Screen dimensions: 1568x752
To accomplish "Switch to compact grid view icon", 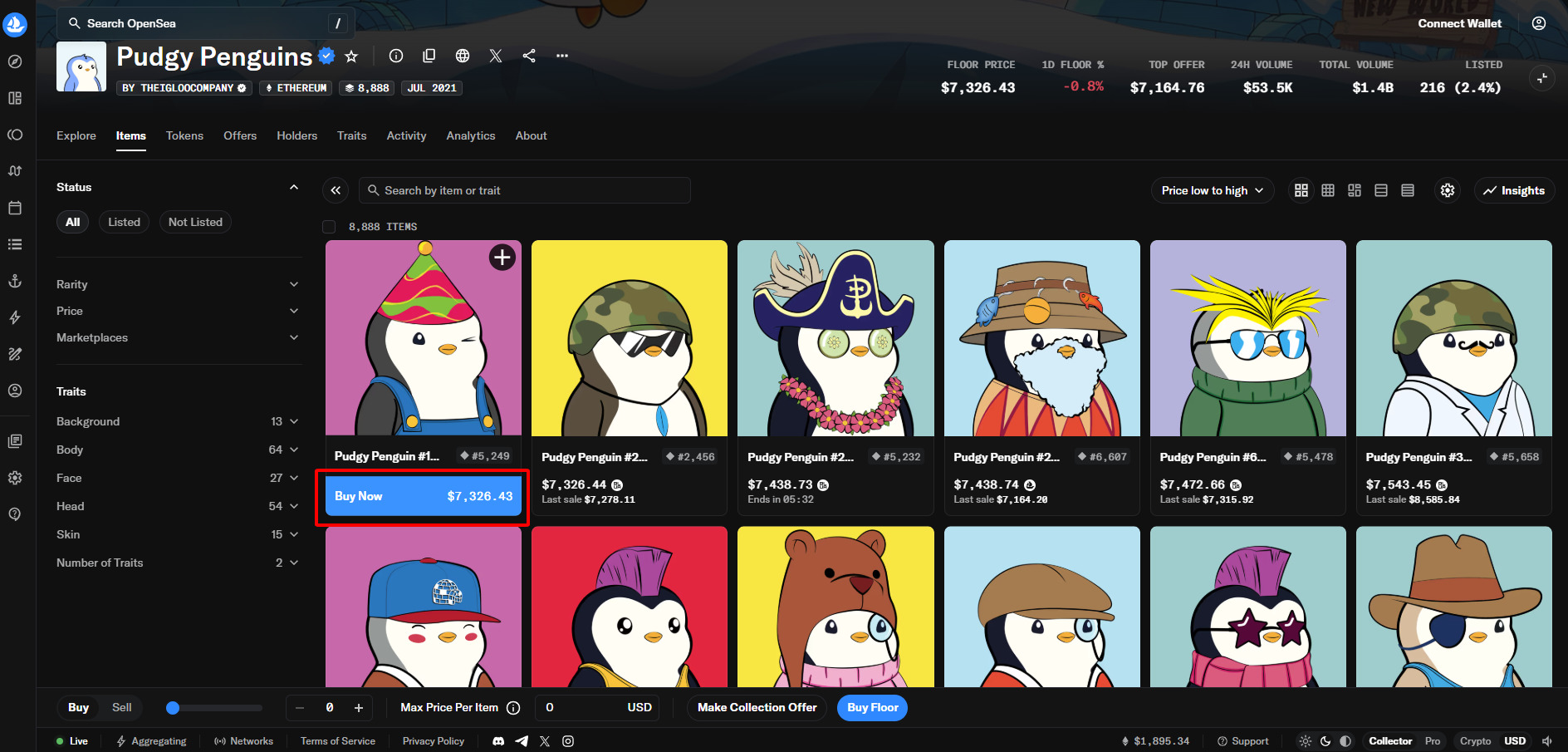I will (x=1328, y=190).
